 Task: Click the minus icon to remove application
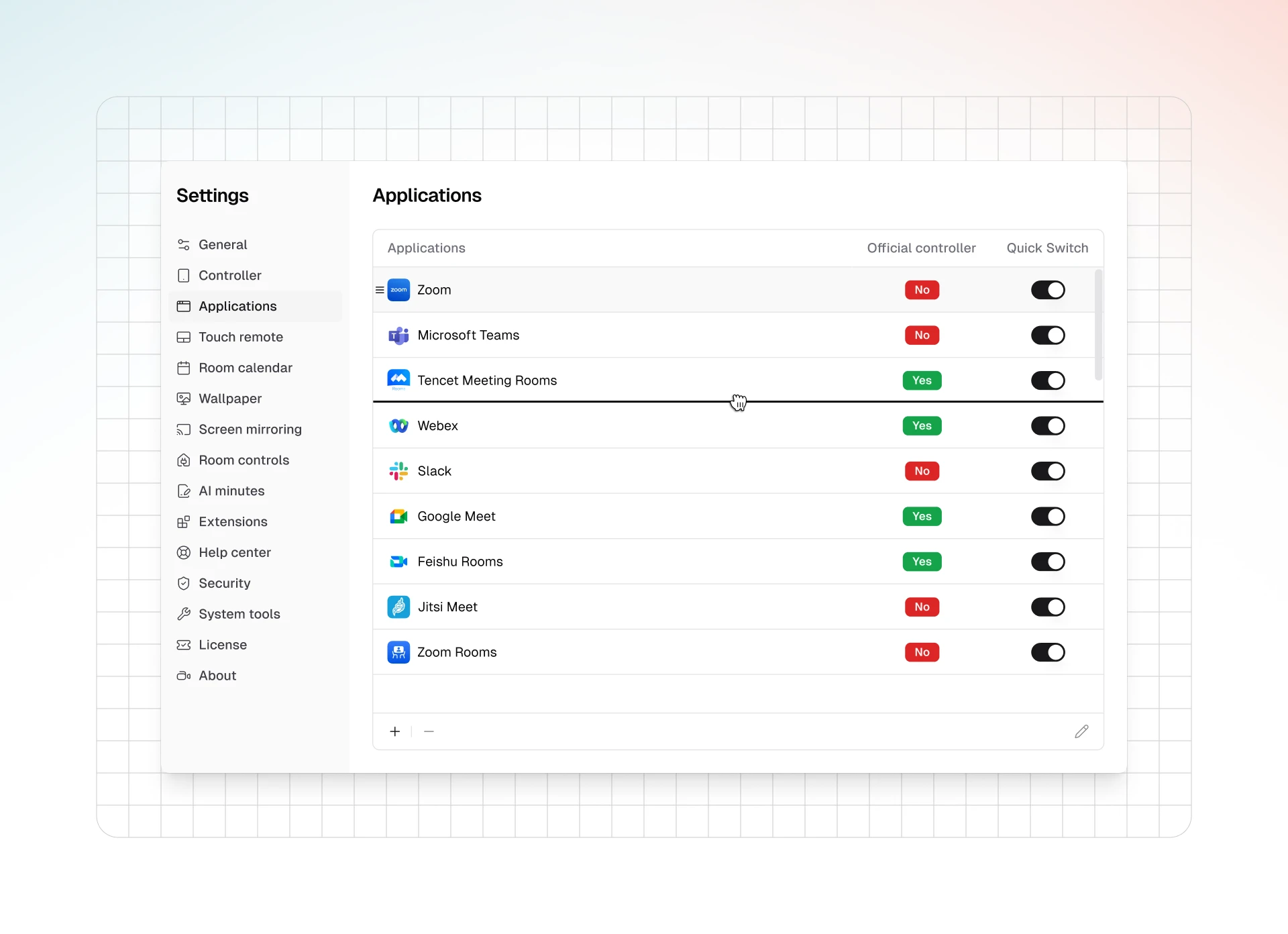coord(429,731)
